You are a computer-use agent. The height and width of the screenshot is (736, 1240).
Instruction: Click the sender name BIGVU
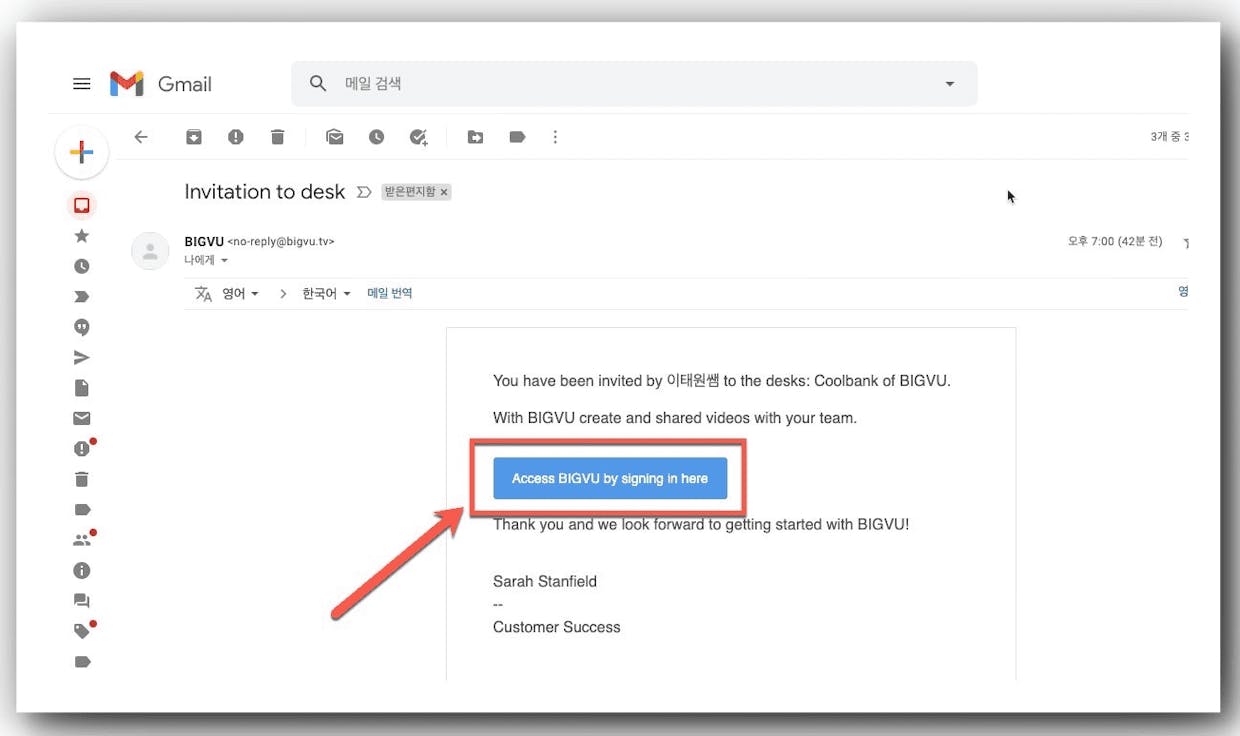[x=204, y=242]
